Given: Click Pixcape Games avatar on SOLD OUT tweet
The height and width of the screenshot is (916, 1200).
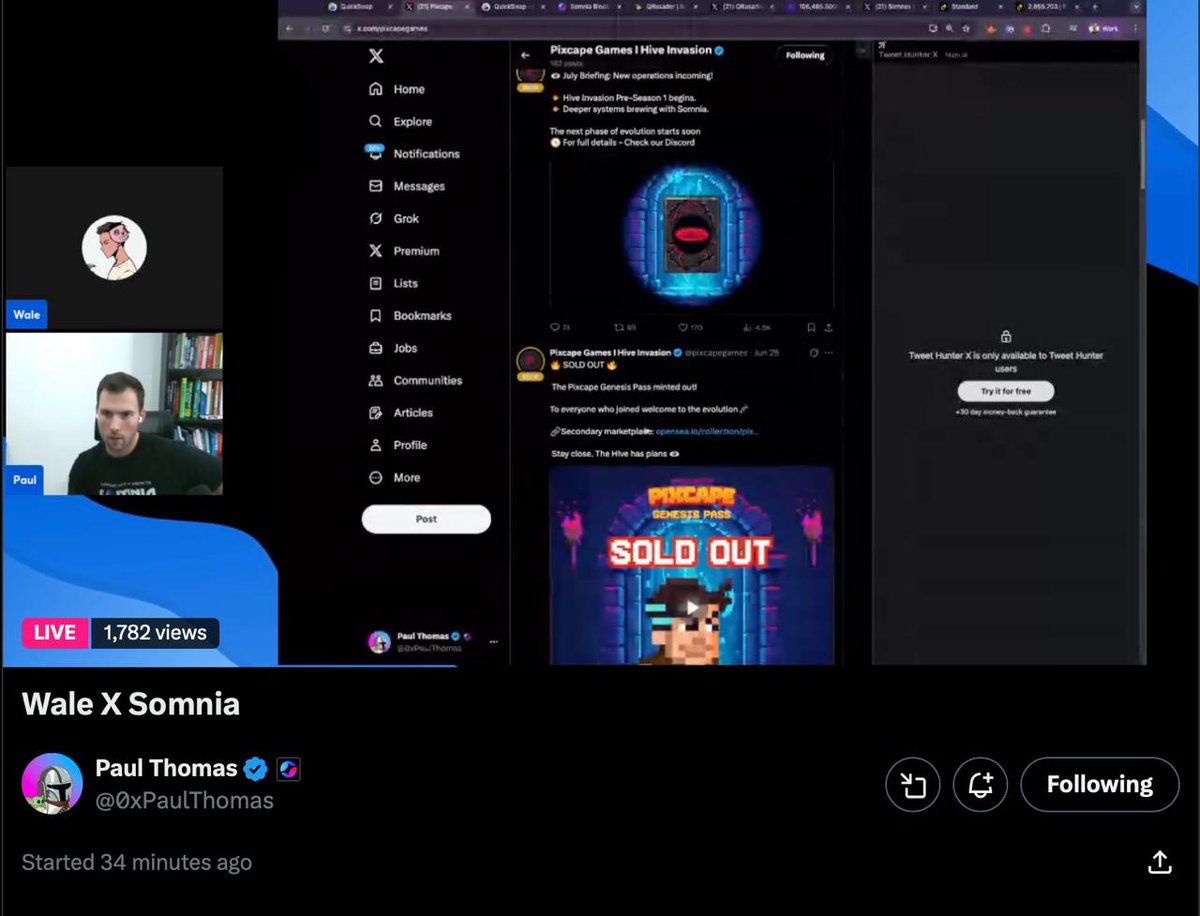Looking at the screenshot, I should pyautogui.click(x=529, y=361).
